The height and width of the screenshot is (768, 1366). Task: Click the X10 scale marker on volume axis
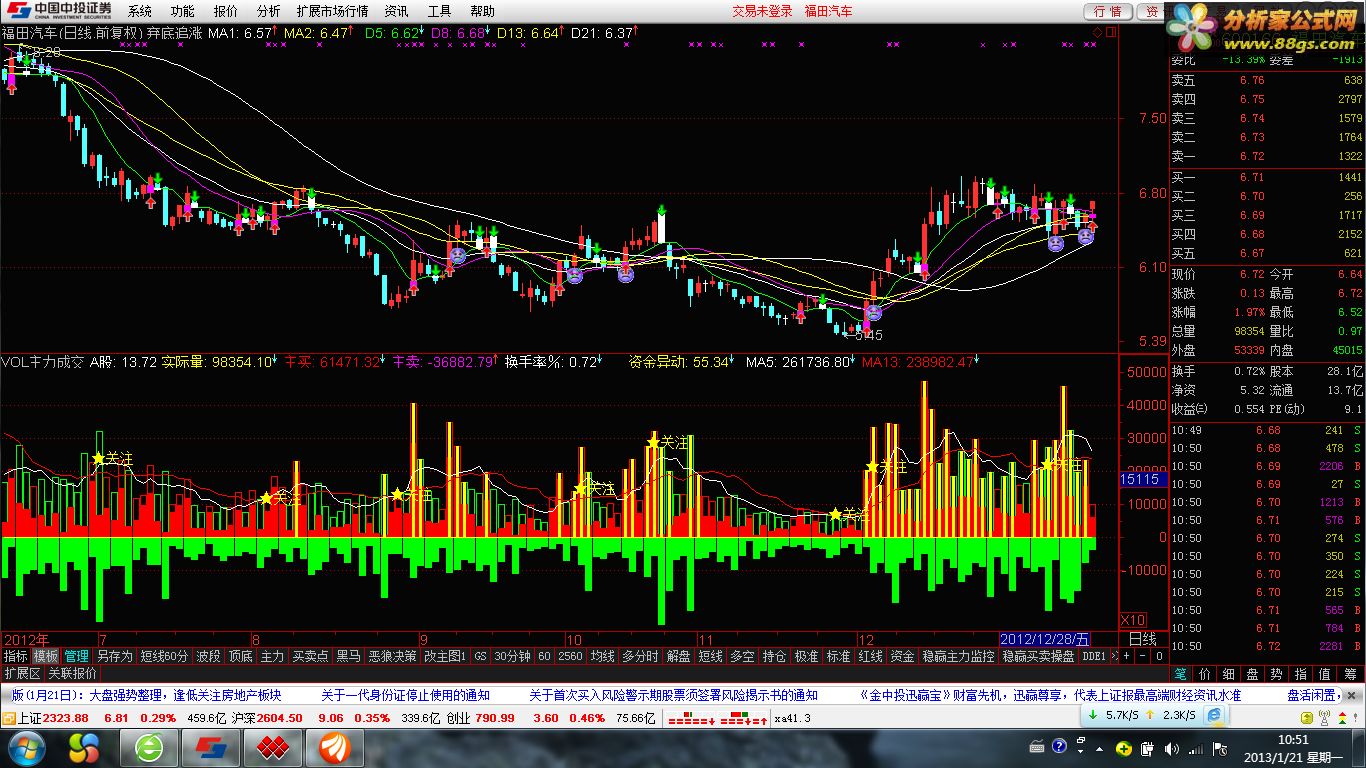(1132, 619)
